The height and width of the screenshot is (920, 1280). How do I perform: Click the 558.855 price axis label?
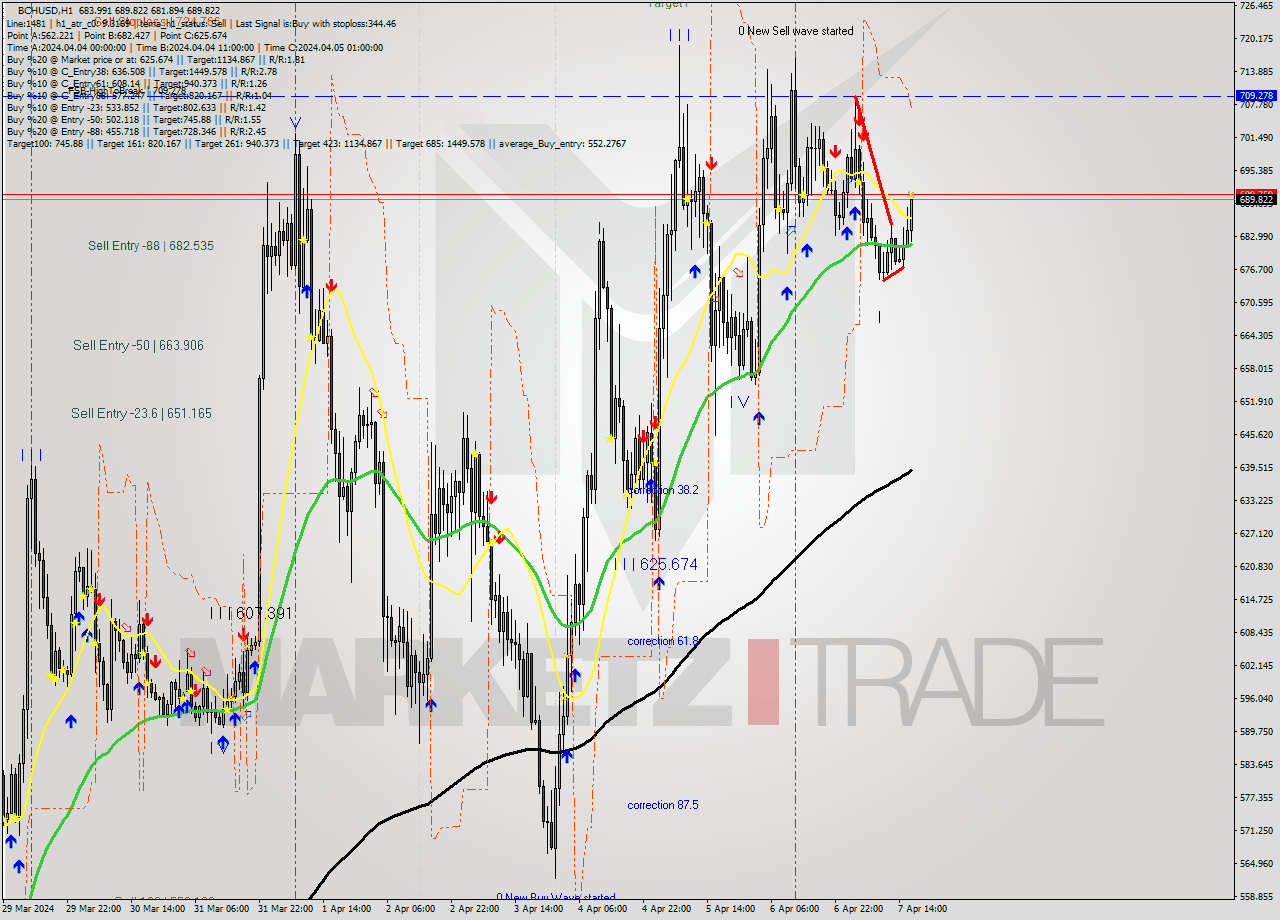pyautogui.click(x=1256, y=897)
